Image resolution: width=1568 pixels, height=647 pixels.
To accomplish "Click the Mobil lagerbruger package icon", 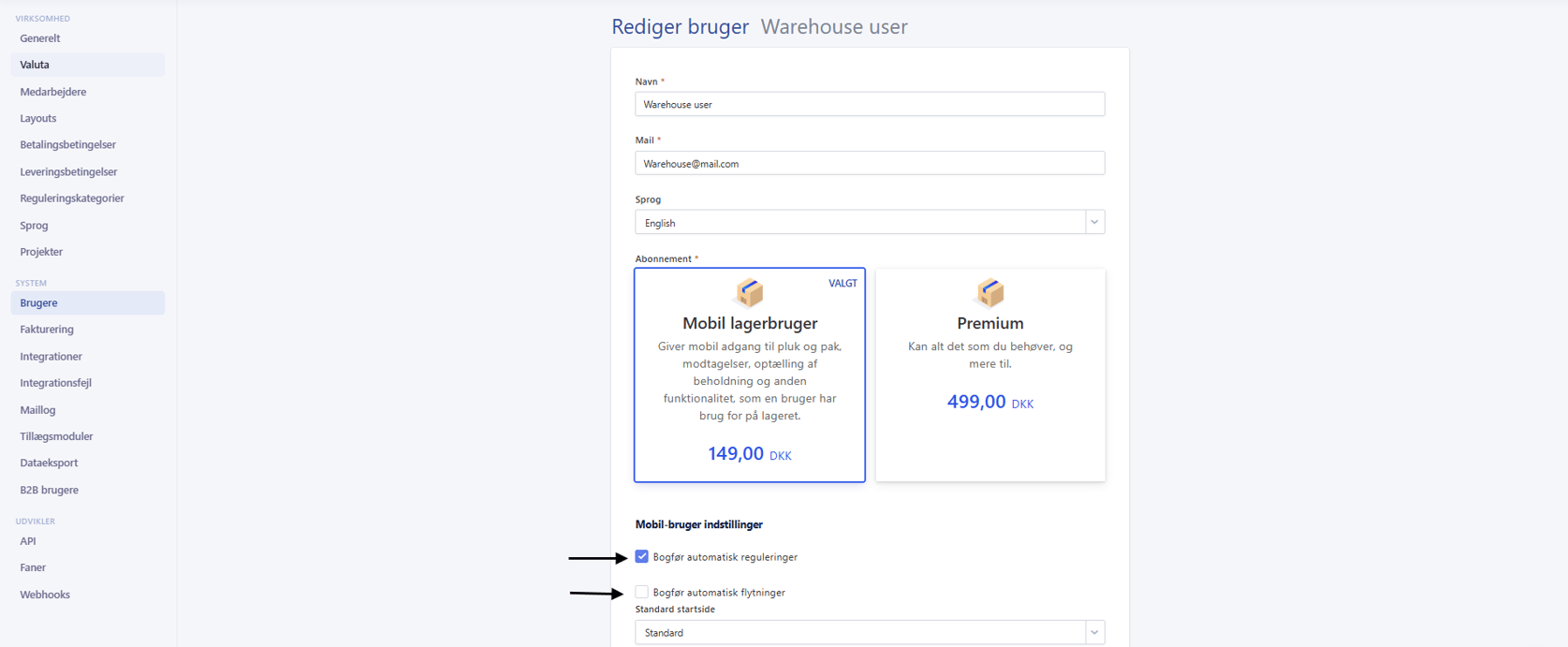I will [749, 293].
